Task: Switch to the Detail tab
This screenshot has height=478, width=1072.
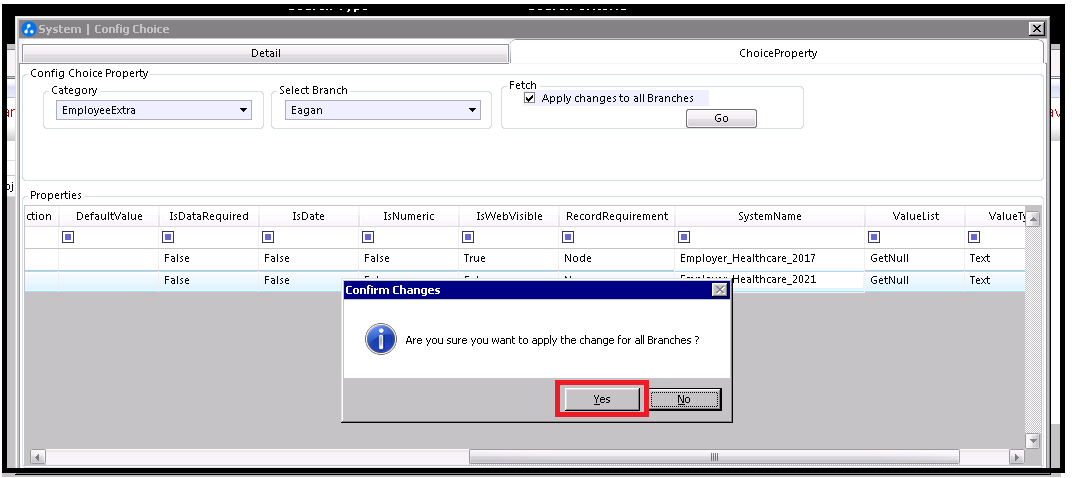Action: pos(266,53)
